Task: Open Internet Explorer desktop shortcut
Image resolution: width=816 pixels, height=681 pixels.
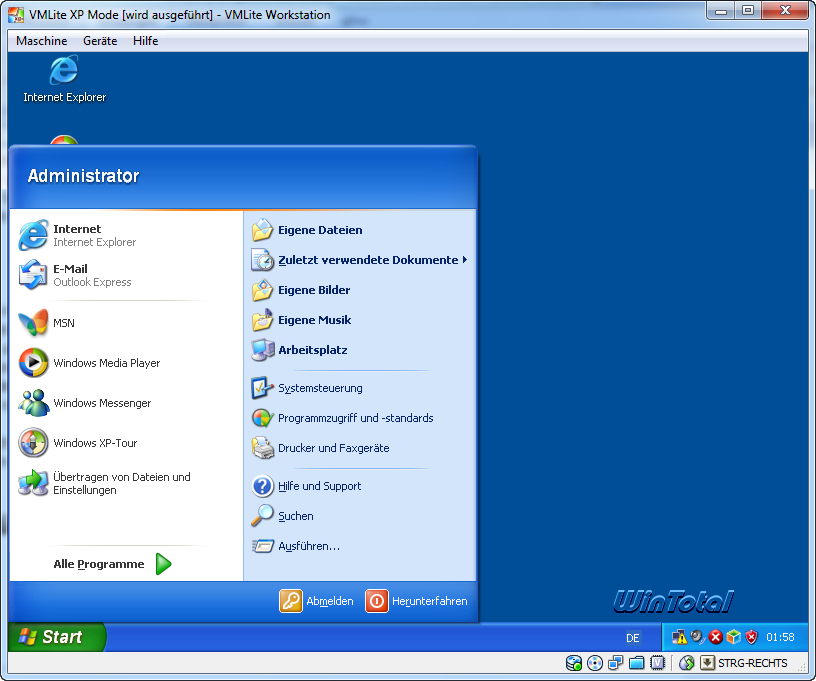Action: [65, 79]
